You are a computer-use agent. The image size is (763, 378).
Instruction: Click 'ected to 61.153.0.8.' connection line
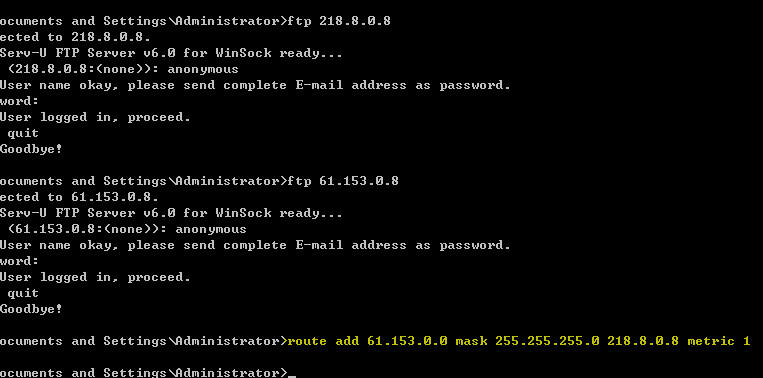pos(79,197)
